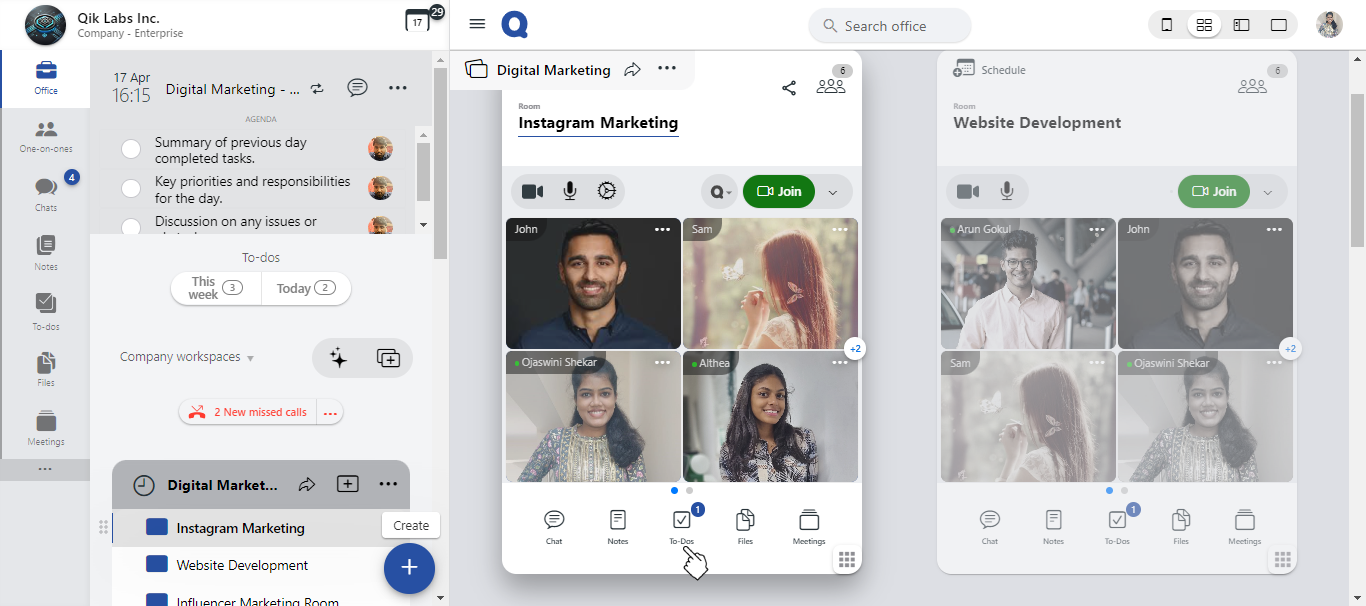Open the hamburger menu next to logo

click(x=477, y=24)
